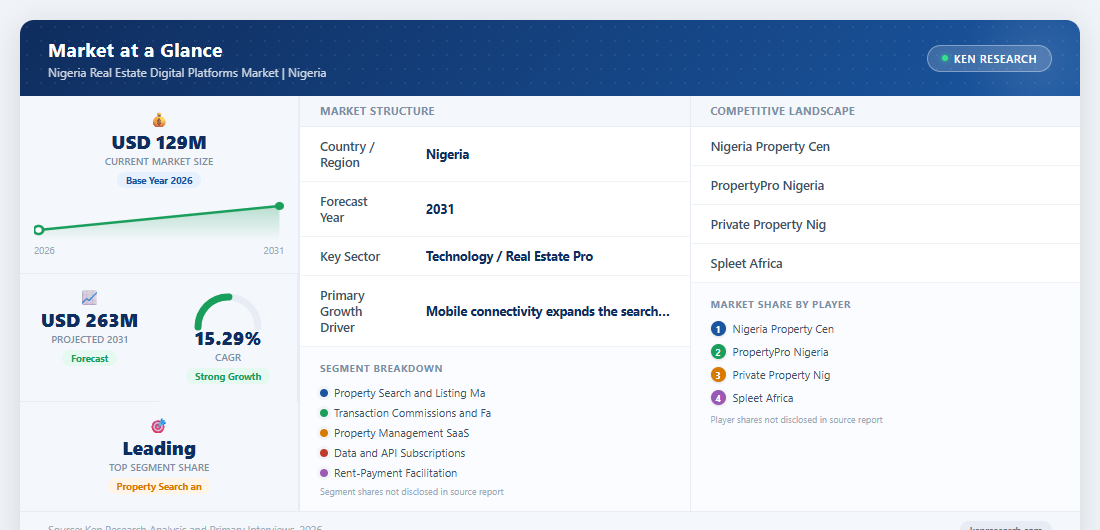Click the USD 129M market size value
Image resolution: width=1100 pixels, height=530 pixels.
tap(159, 143)
